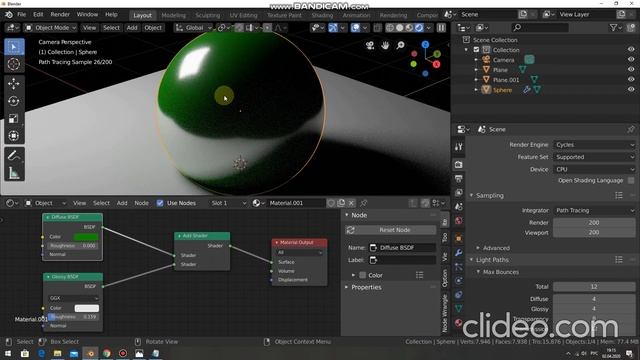Open the Render properties tab
The width and height of the screenshot is (640, 360).
(458, 164)
